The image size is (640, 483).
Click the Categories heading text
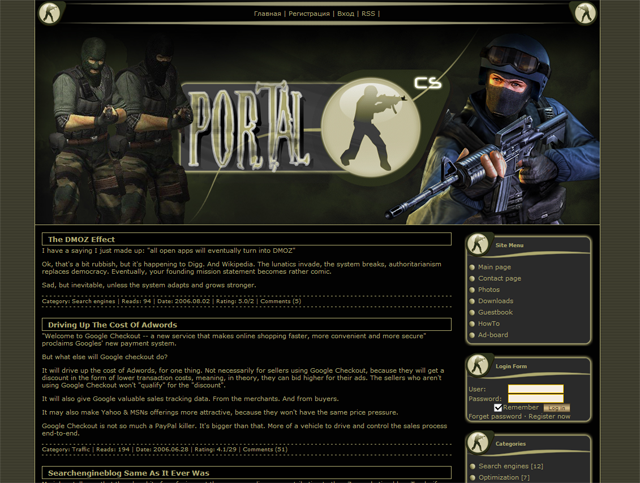click(x=511, y=444)
